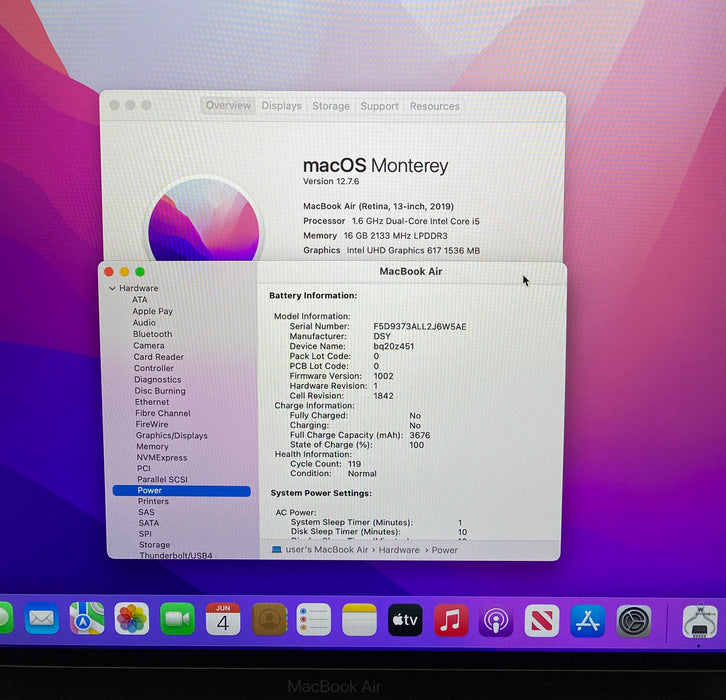Image resolution: width=726 pixels, height=700 pixels.
Task: Launch News from the Dock
Action: tap(542, 621)
